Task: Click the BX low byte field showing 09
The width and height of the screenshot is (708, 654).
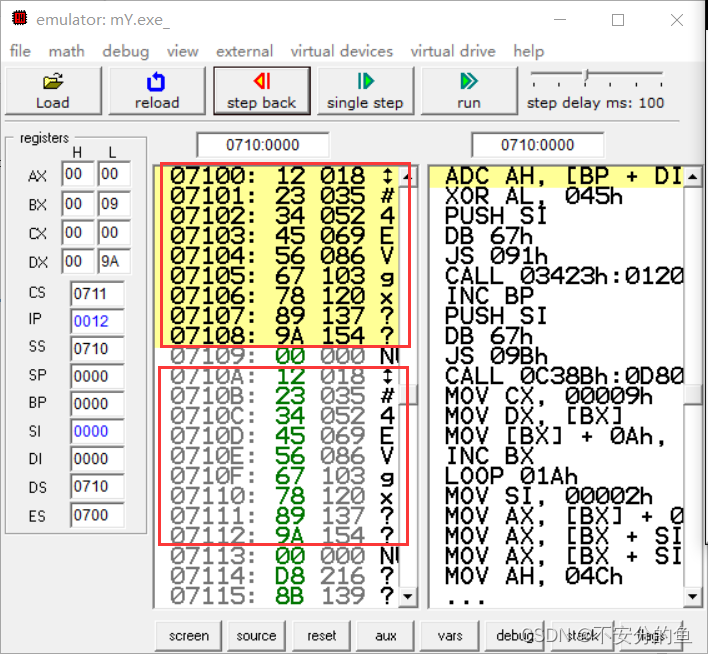Action: coord(114,204)
